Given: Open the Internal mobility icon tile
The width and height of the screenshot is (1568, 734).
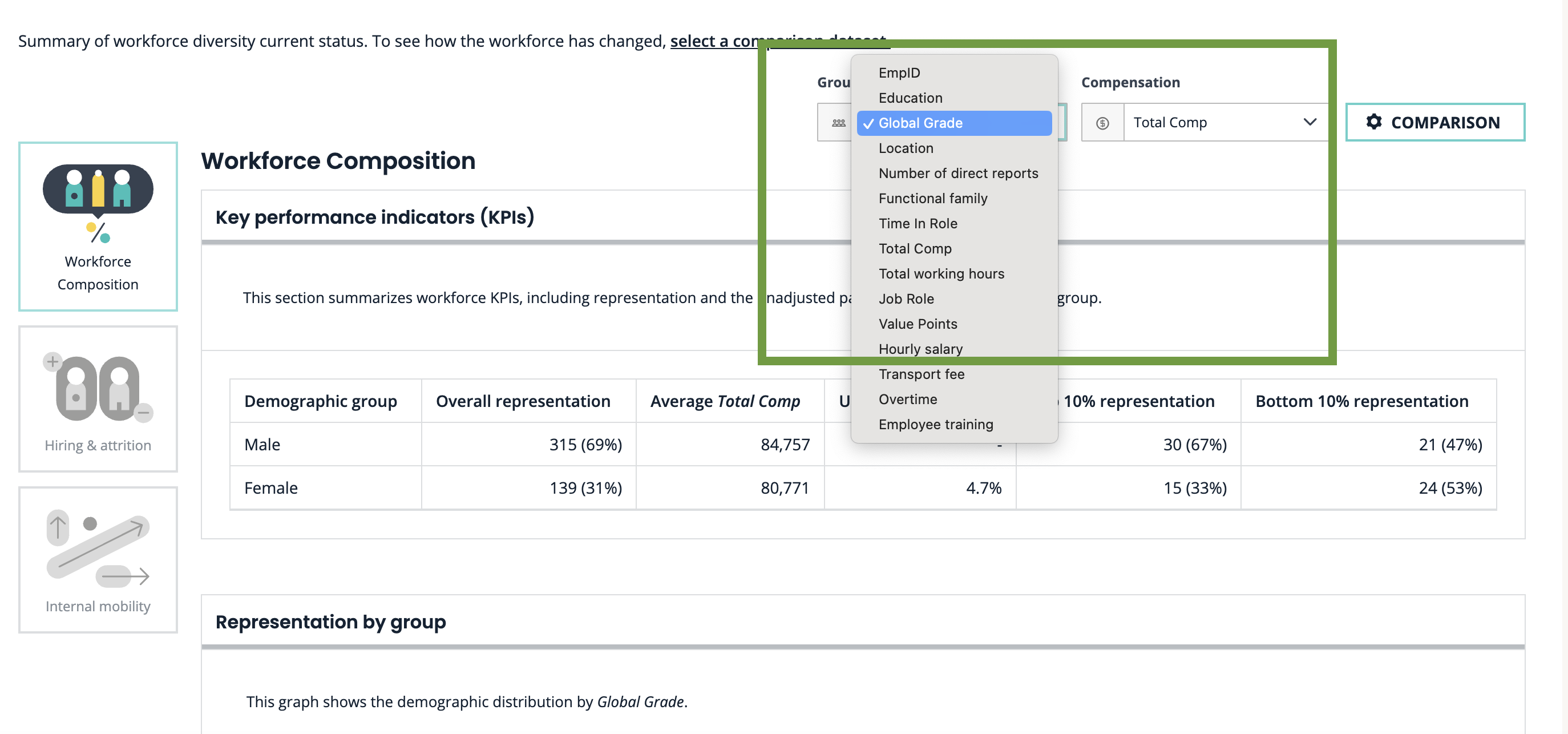Looking at the screenshot, I should point(98,559).
